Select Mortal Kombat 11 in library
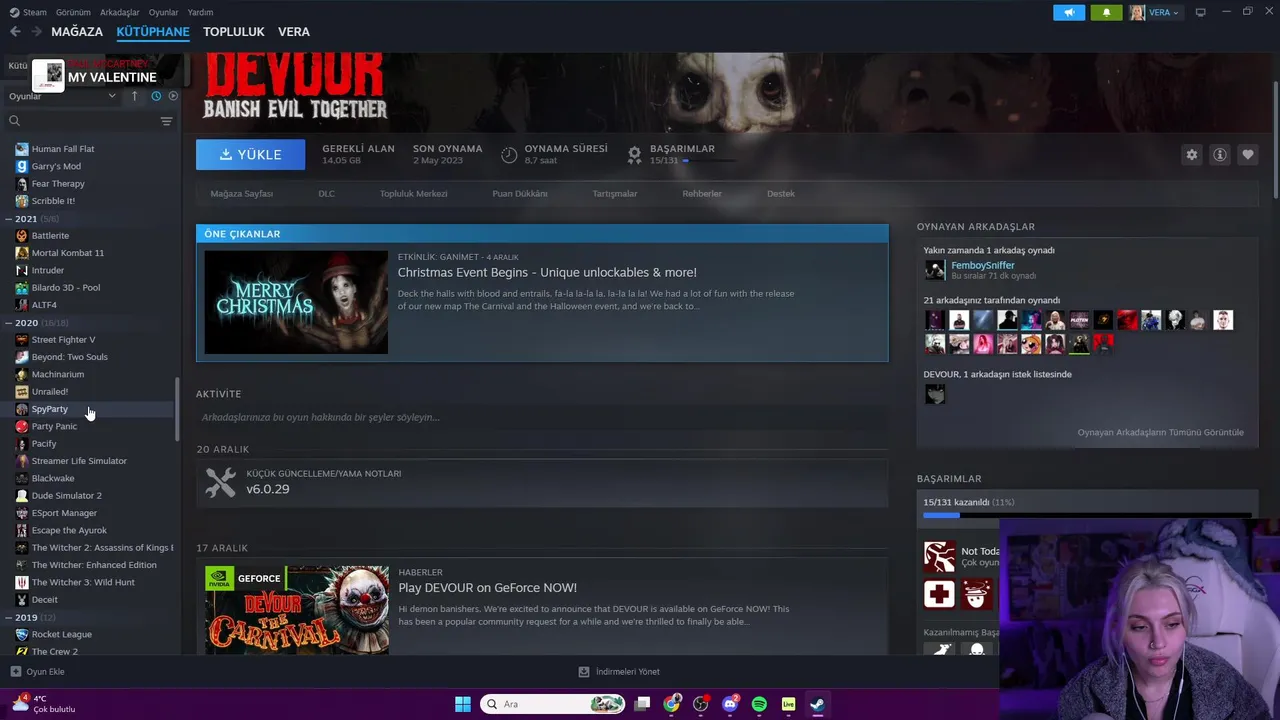The width and height of the screenshot is (1280, 720). [x=67, y=253]
